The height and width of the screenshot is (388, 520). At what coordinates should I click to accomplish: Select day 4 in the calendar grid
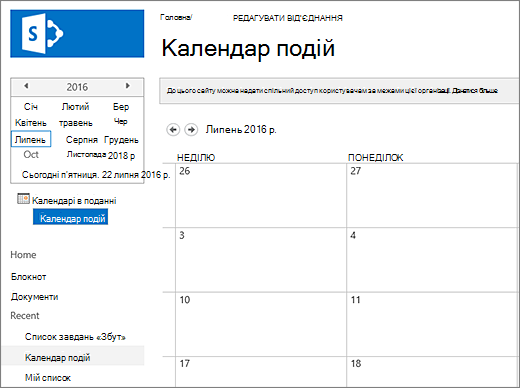coord(353,235)
